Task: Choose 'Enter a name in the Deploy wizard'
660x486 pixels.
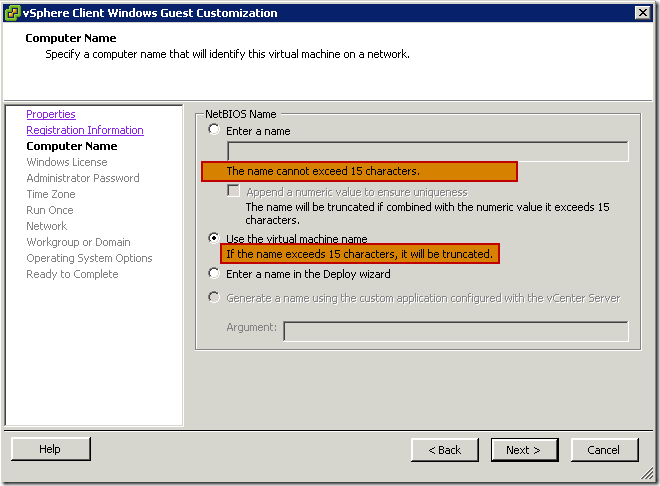Action: [x=214, y=274]
